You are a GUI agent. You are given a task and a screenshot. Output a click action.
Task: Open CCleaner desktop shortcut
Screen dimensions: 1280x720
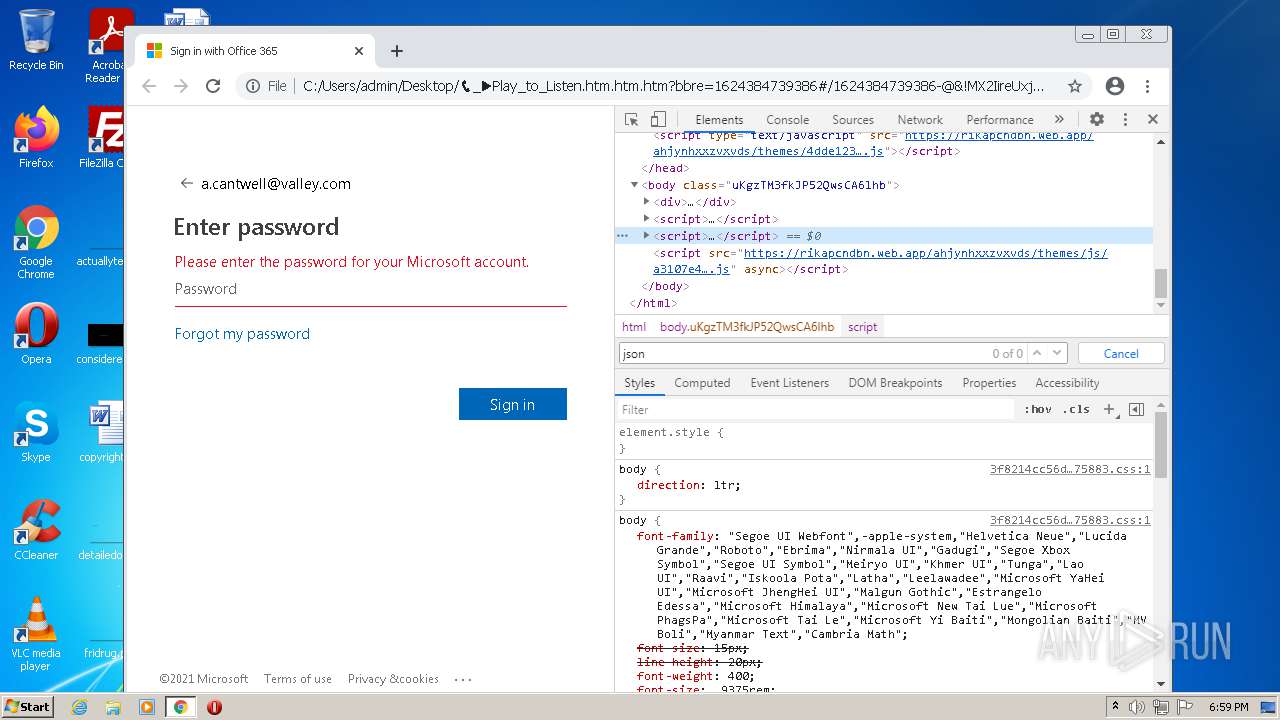pos(36,531)
